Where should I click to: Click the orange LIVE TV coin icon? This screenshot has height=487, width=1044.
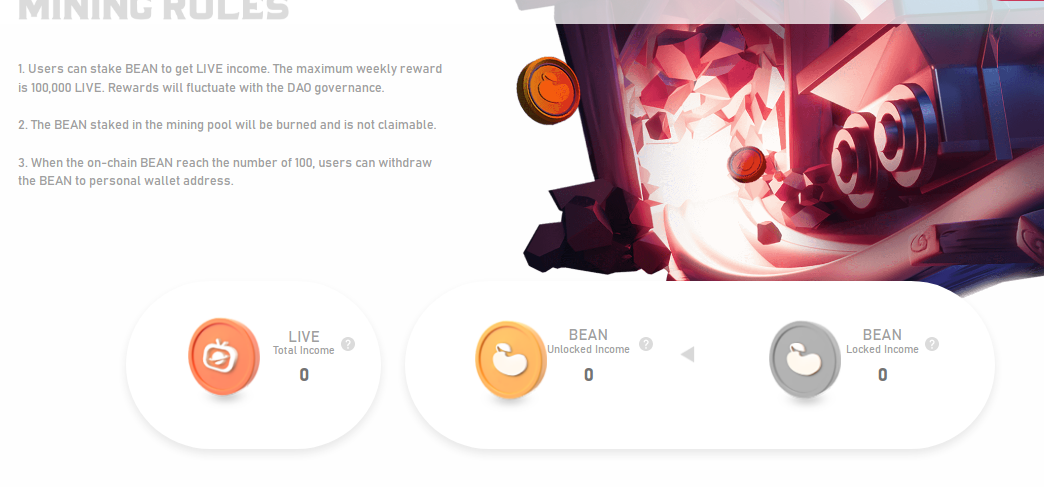(224, 357)
